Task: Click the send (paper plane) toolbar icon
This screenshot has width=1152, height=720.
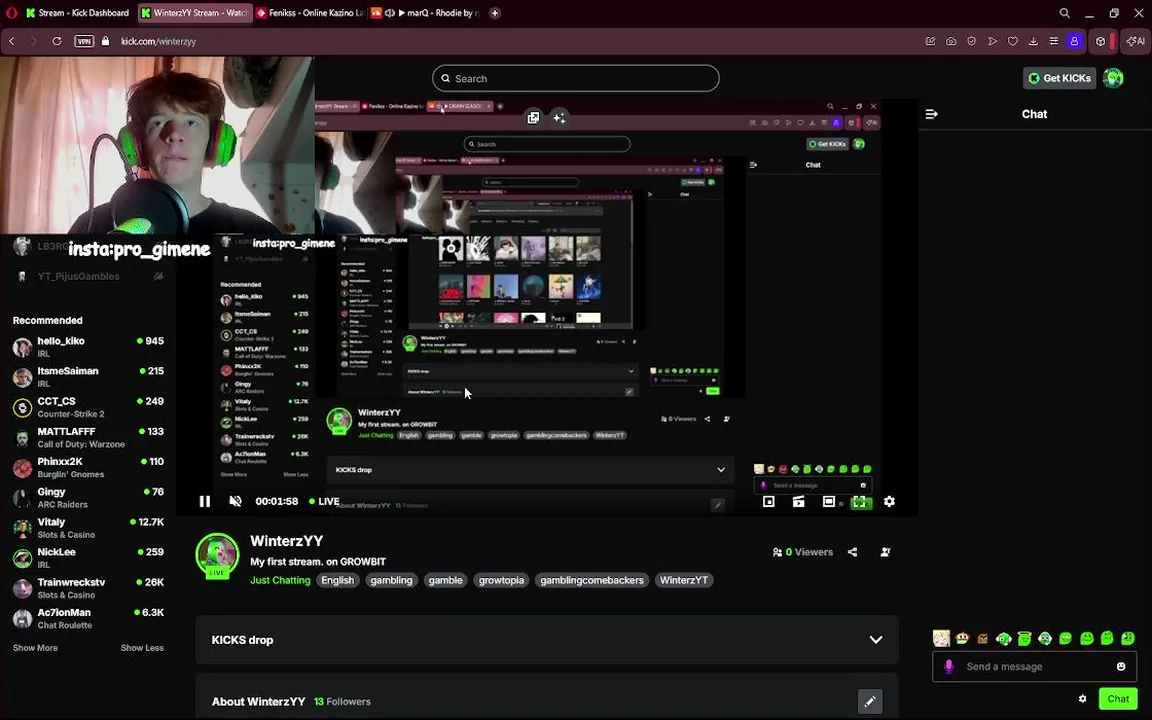Action: pos(992,41)
